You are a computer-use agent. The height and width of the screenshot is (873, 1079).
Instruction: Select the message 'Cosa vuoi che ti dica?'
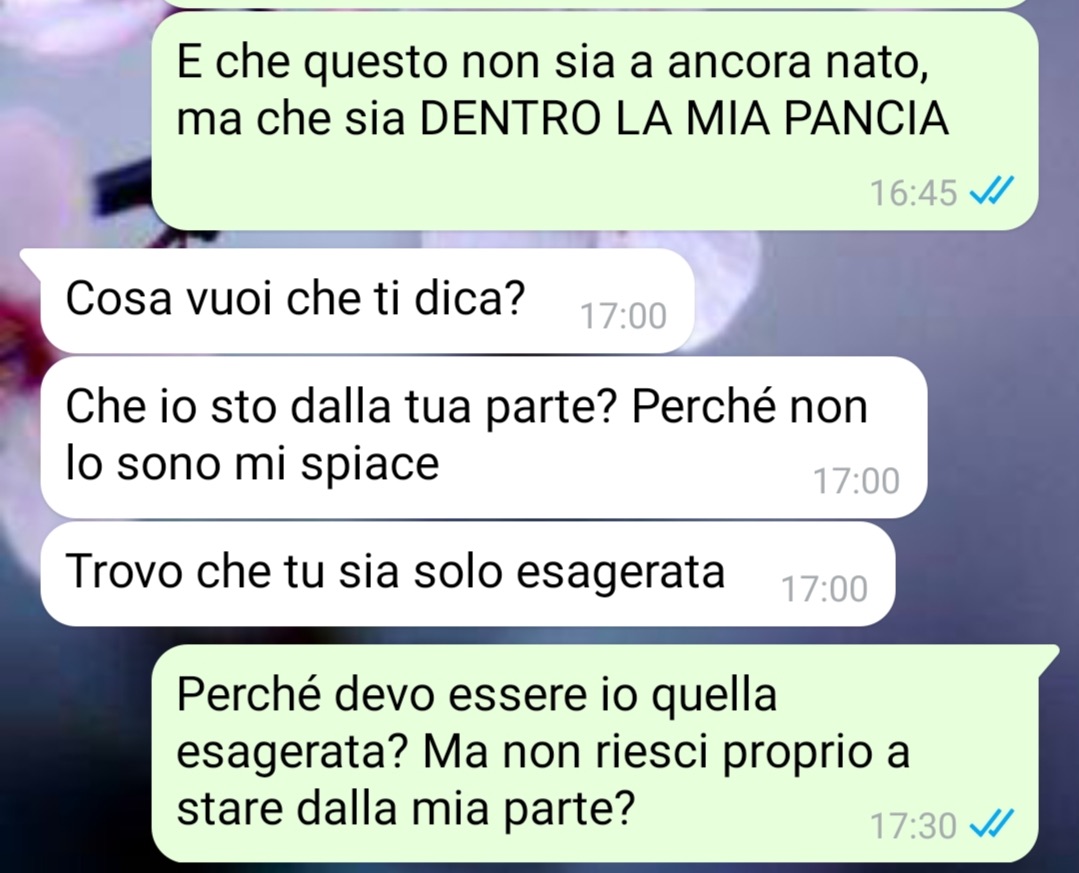[367, 301]
